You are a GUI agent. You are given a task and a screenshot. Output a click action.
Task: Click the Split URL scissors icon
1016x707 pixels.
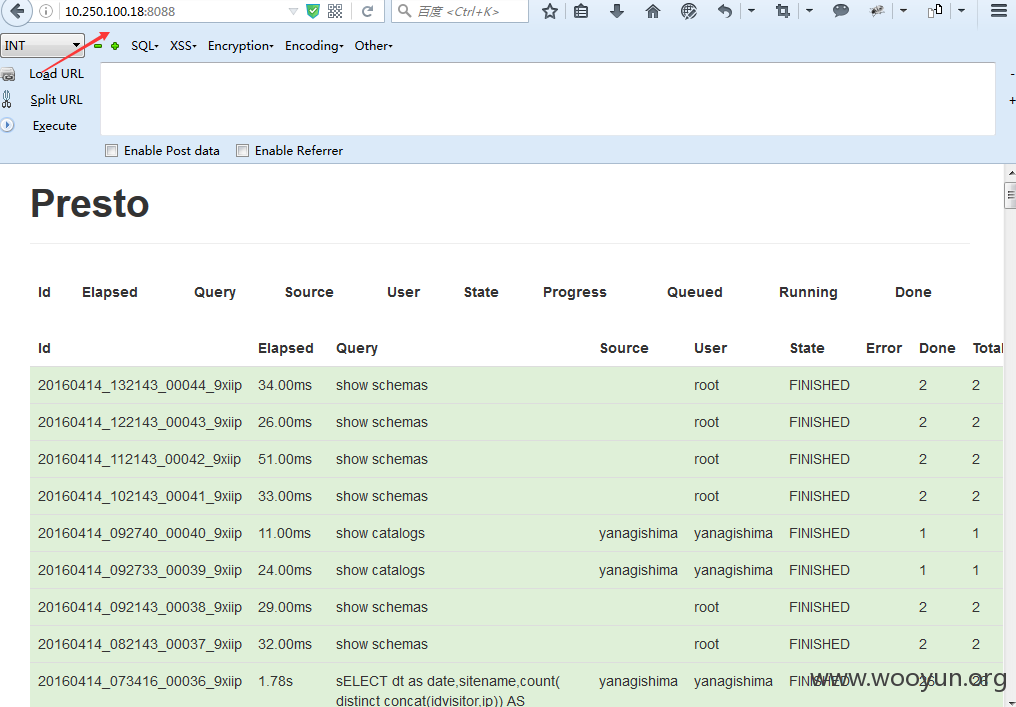6,100
